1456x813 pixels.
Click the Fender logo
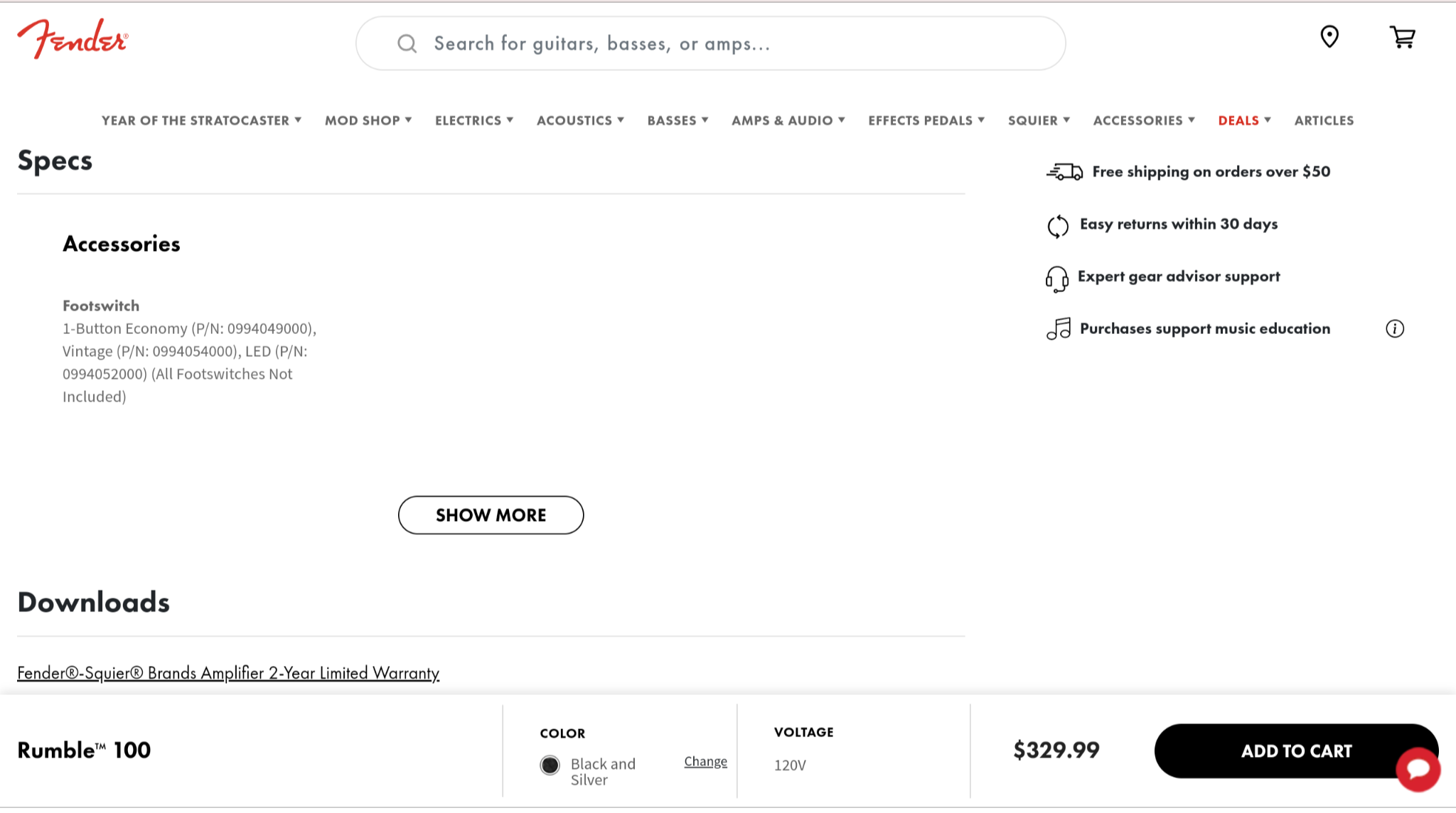coord(73,38)
